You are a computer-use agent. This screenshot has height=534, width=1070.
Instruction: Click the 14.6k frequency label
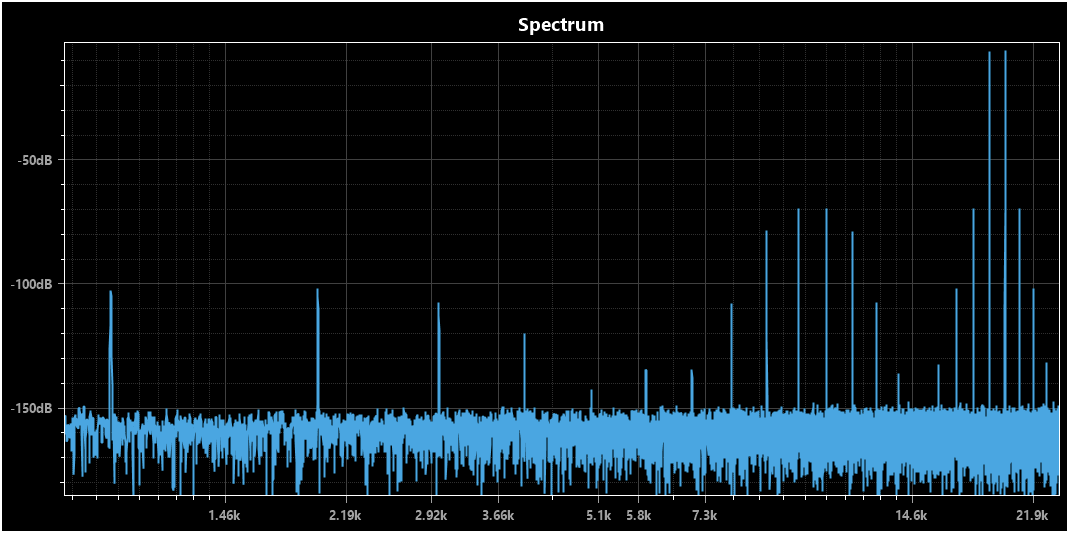(912, 515)
